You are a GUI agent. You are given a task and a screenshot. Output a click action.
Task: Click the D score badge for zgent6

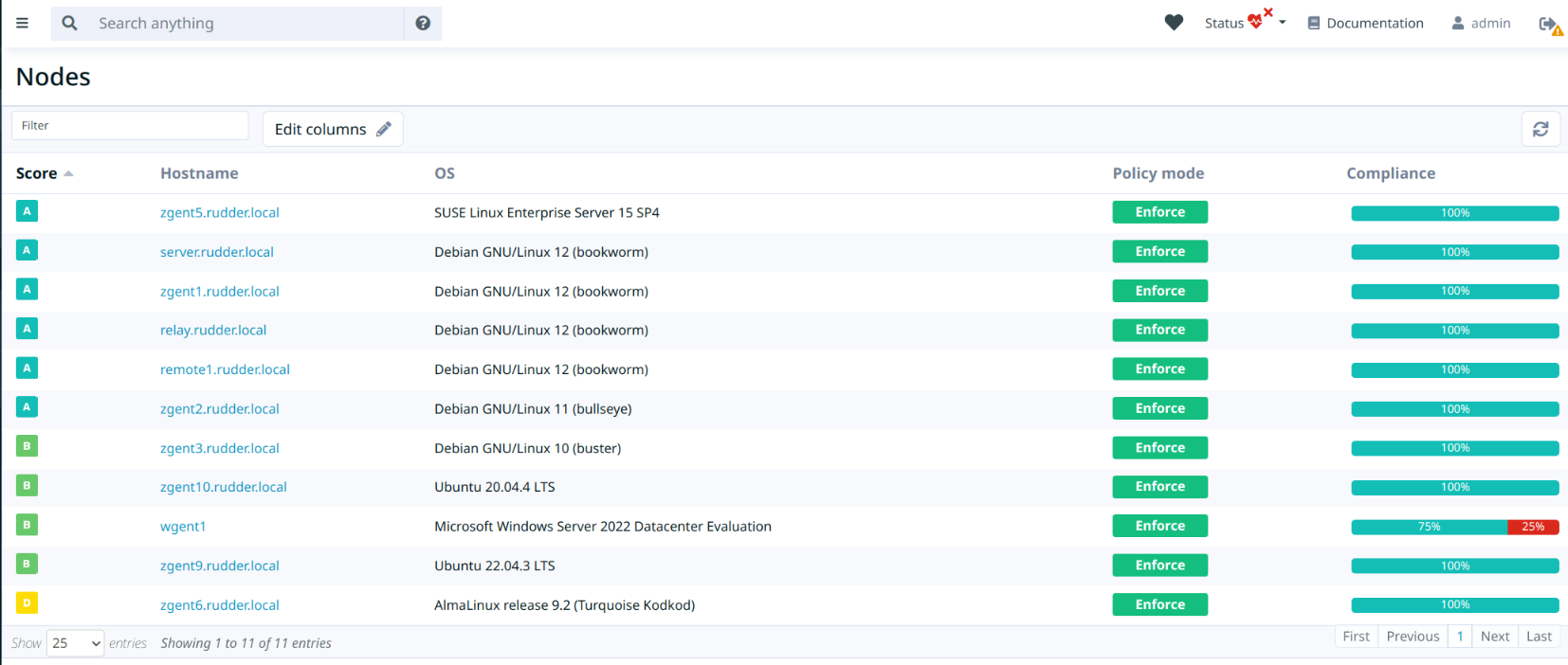coord(27,602)
